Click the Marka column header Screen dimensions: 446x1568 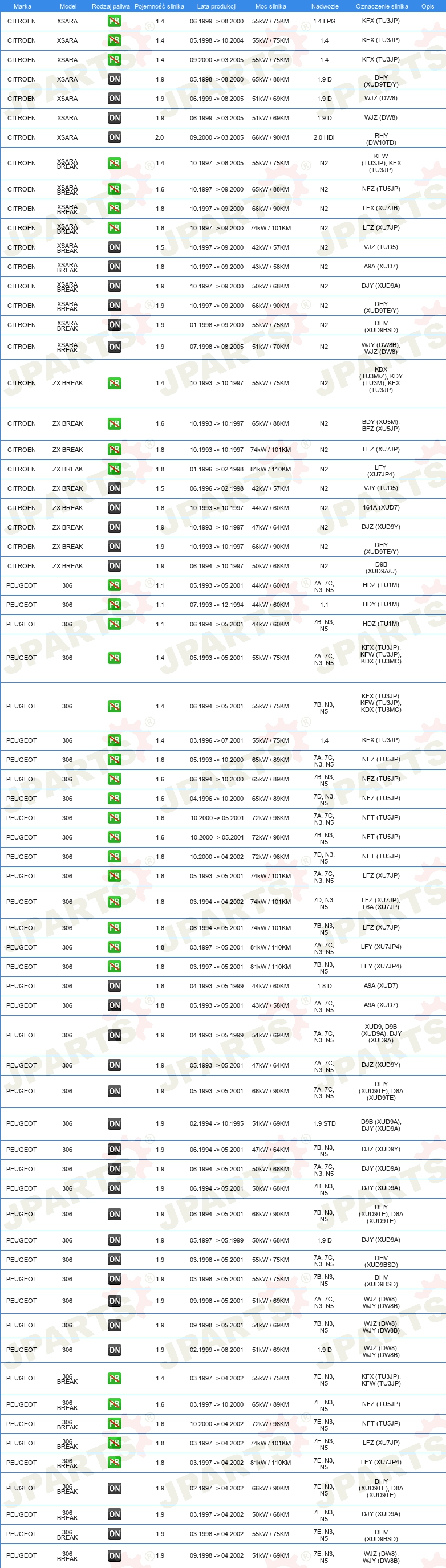point(22,6)
